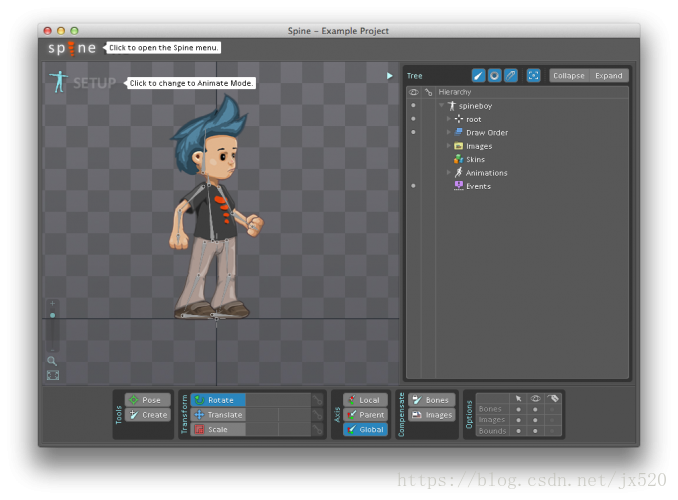
Task: Click the Expand button in Tree
Action: [x=608, y=76]
